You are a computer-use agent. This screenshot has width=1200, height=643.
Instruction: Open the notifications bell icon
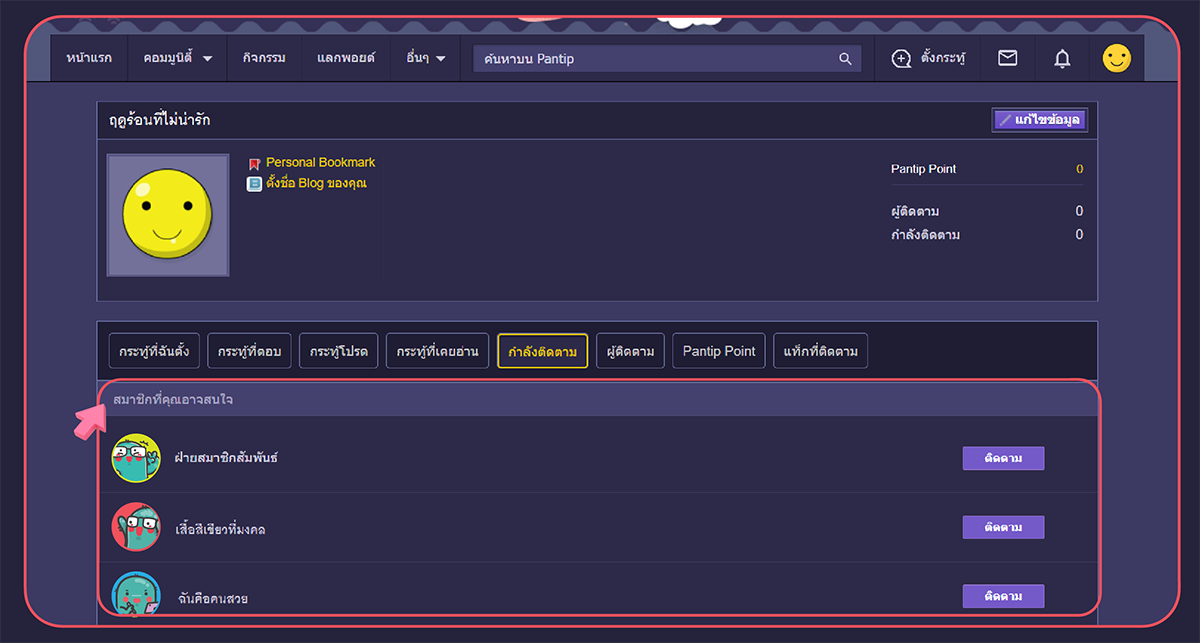click(1062, 59)
